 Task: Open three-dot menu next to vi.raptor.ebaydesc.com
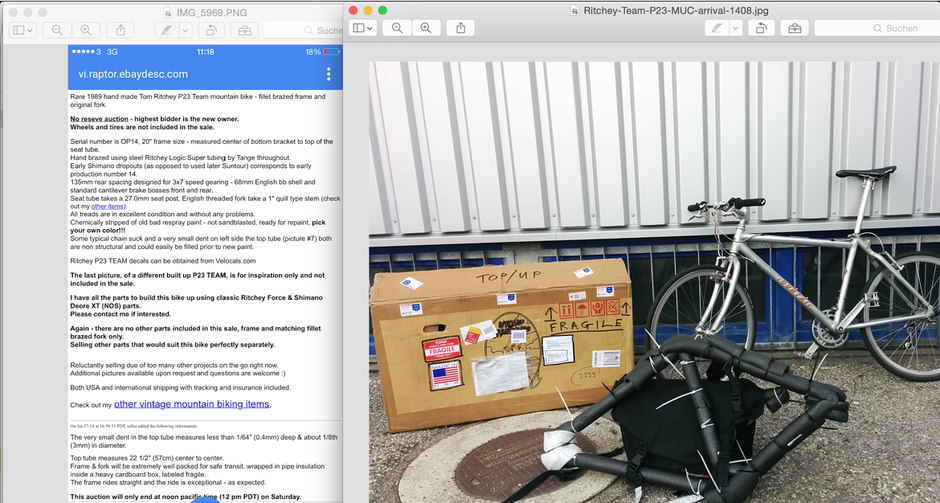(x=329, y=74)
